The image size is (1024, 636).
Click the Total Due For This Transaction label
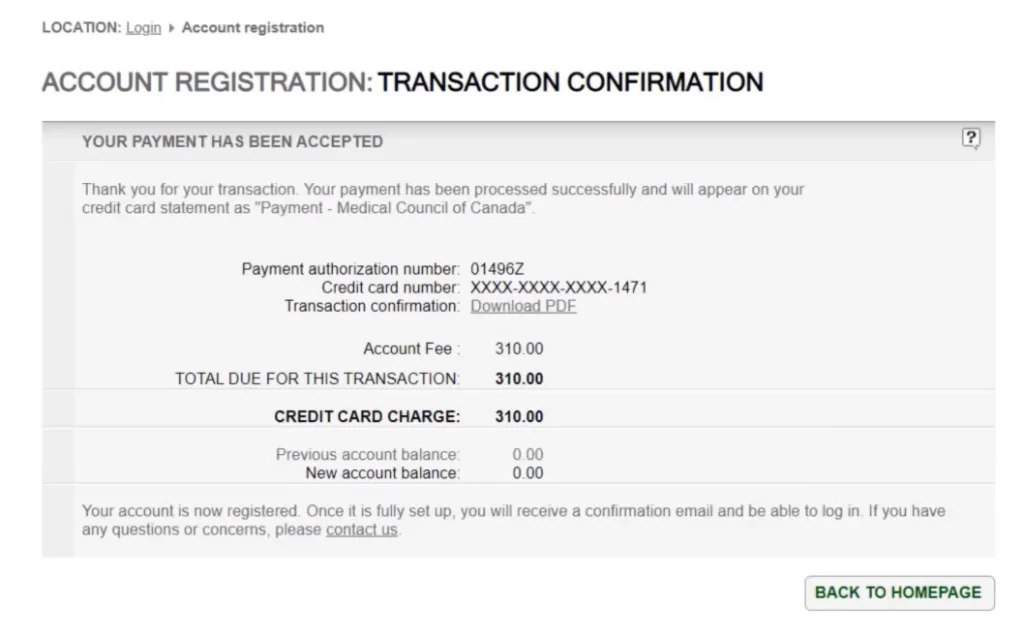click(317, 379)
